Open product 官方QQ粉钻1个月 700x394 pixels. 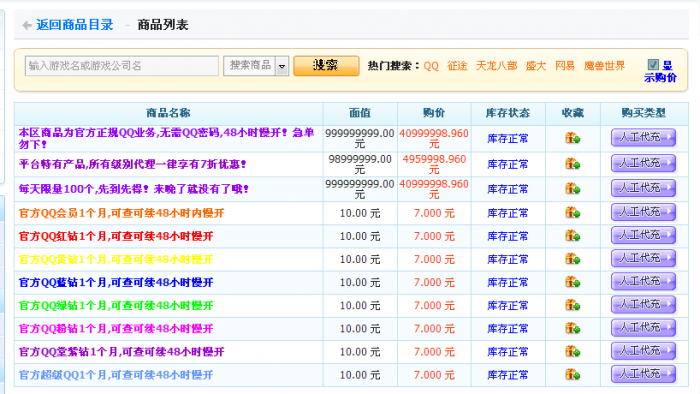116,329
